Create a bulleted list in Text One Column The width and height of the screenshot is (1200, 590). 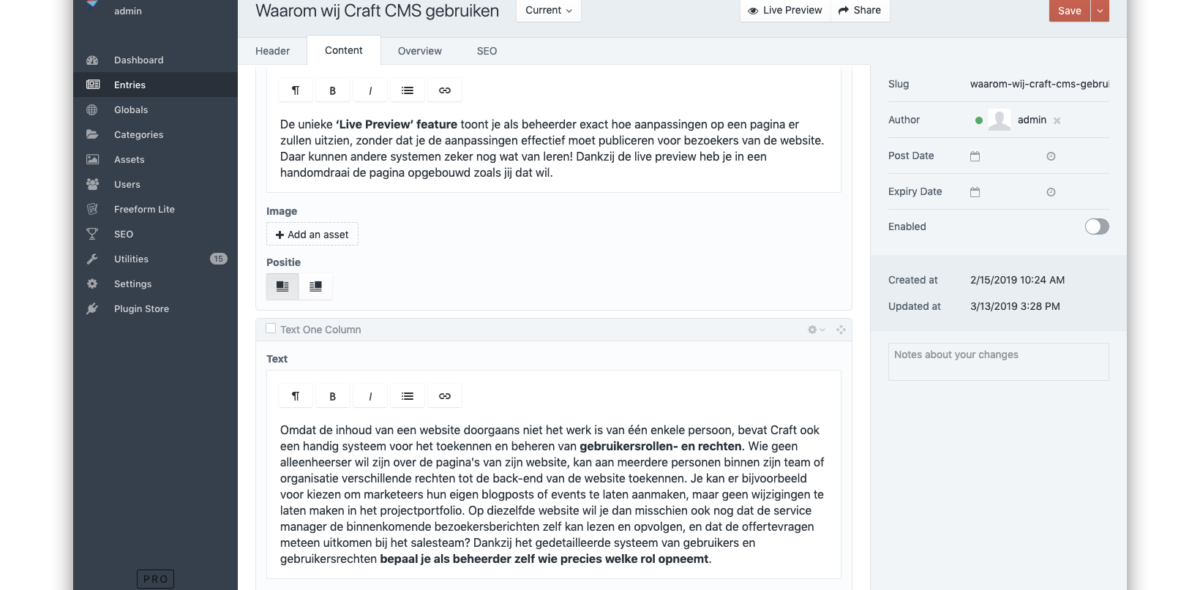pyautogui.click(x=407, y=395)
